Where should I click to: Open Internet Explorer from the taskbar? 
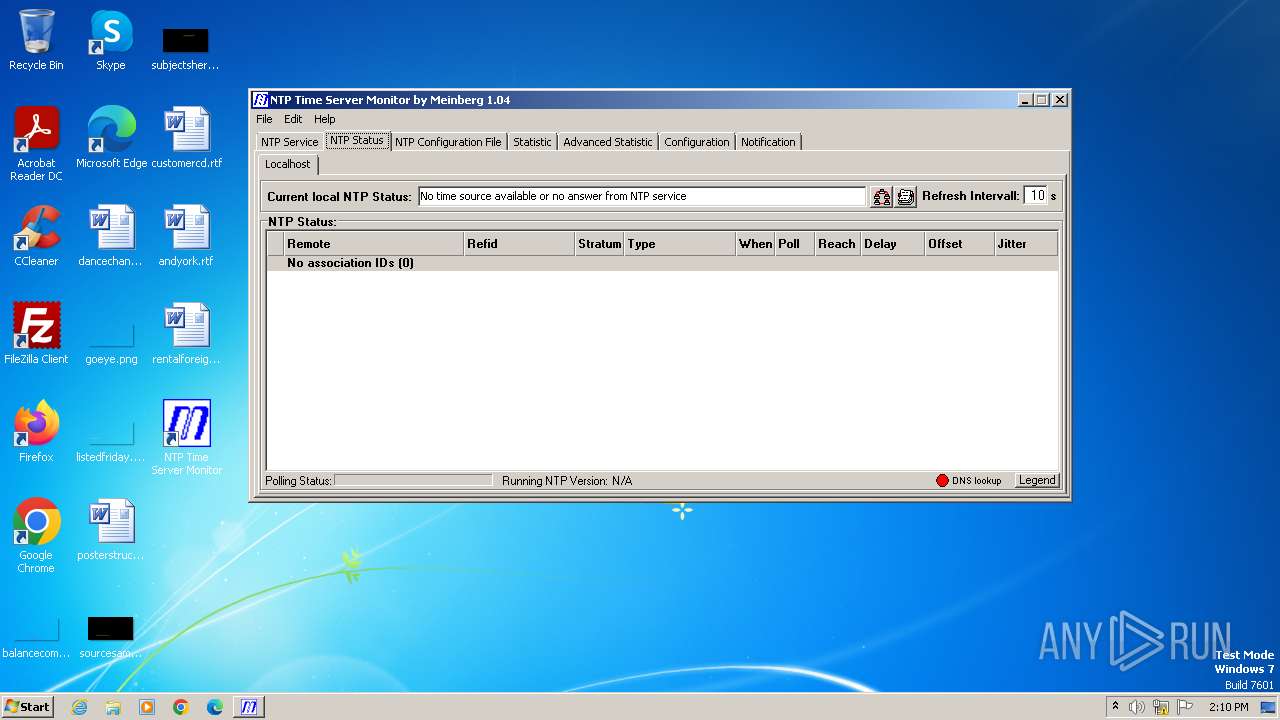click(x=80, y=707)
